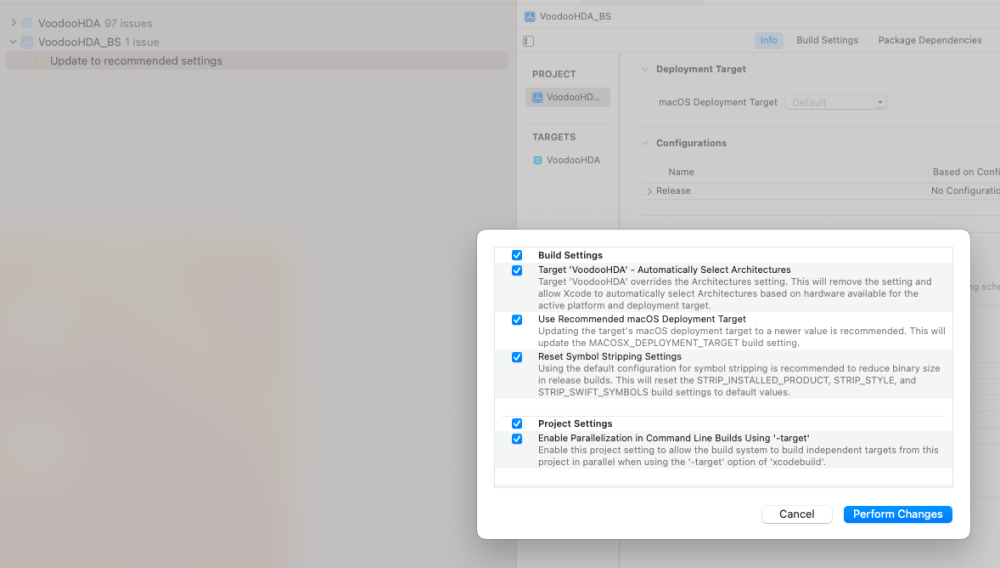Uncheck the Project Settings group checkbox

(517, 423)
